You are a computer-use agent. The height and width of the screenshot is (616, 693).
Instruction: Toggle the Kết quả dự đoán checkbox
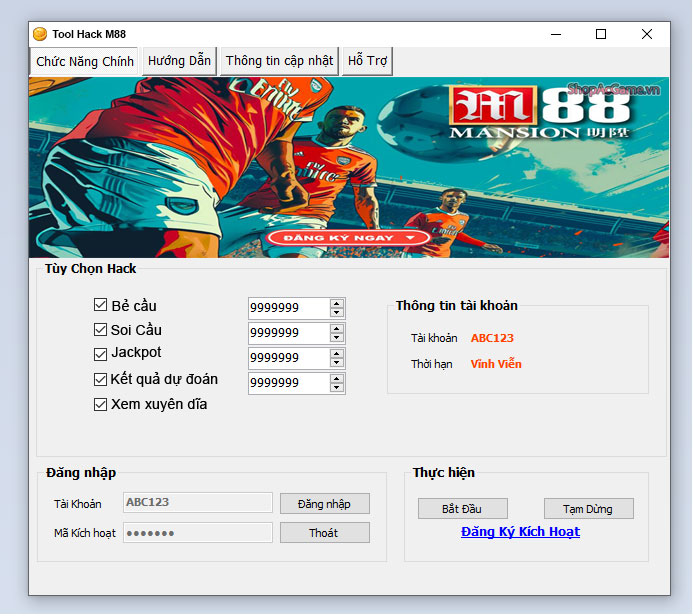(100, 379)
